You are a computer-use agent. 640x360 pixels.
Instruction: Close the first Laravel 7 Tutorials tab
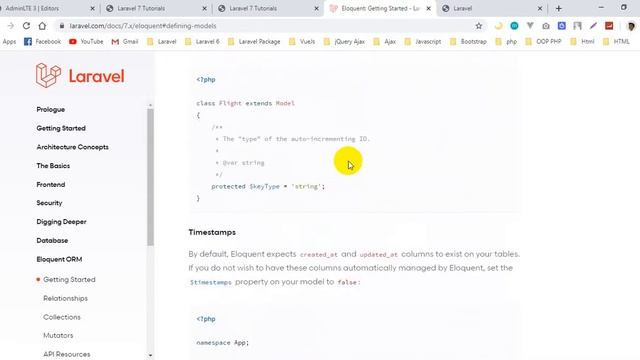(204, 8)
